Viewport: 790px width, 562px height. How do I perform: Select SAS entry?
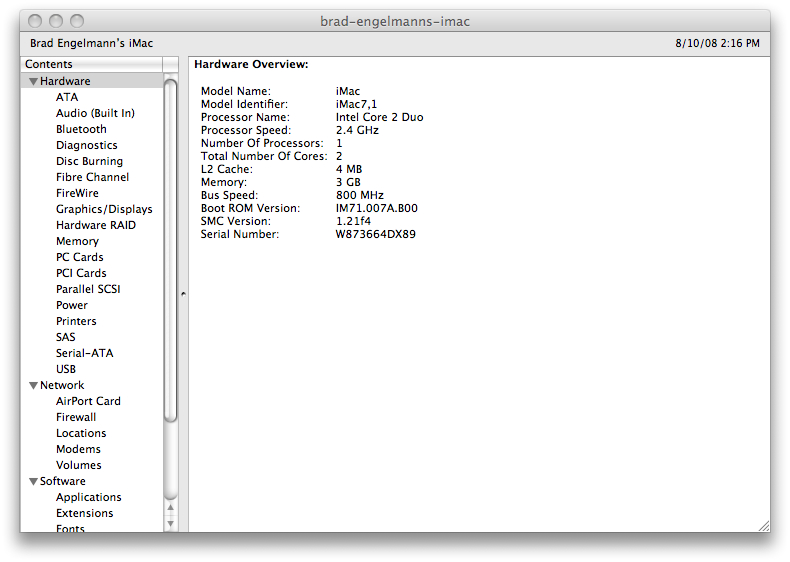click(65, 337)
